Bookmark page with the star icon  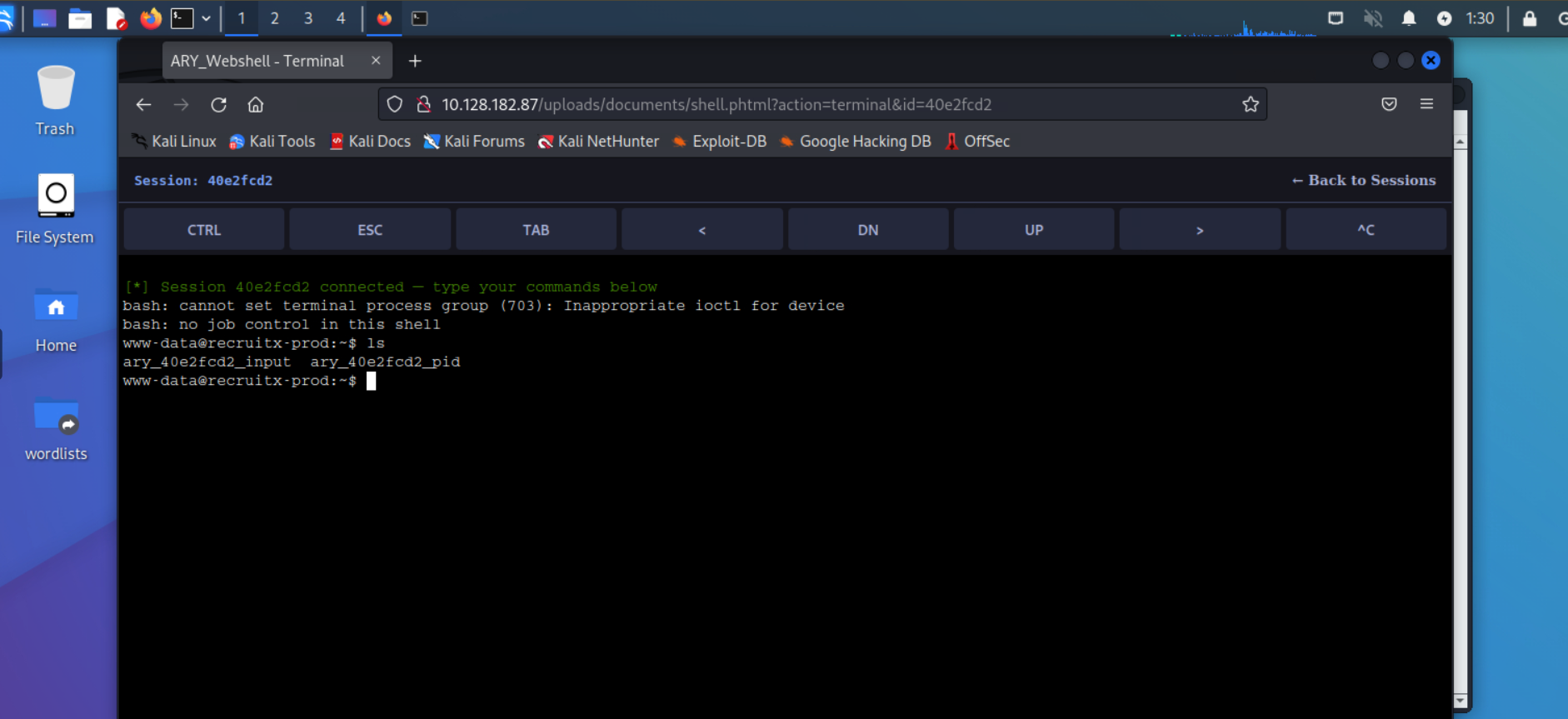1251,104
